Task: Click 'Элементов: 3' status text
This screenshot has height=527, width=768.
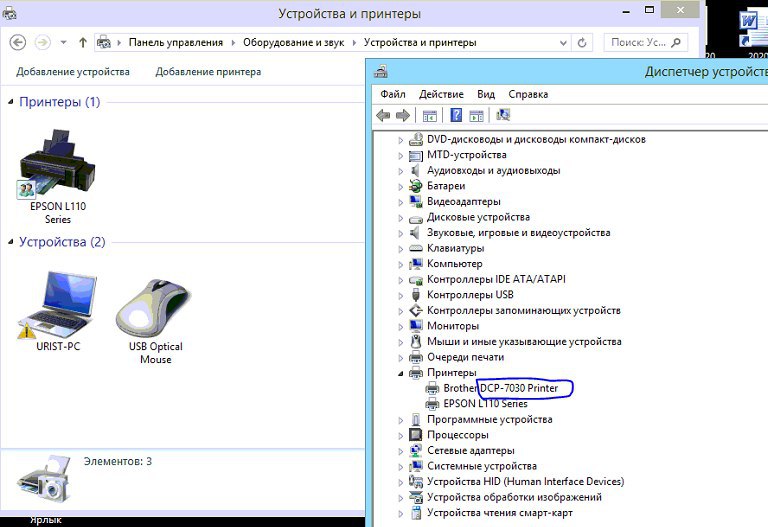Action: coord(118,461)
